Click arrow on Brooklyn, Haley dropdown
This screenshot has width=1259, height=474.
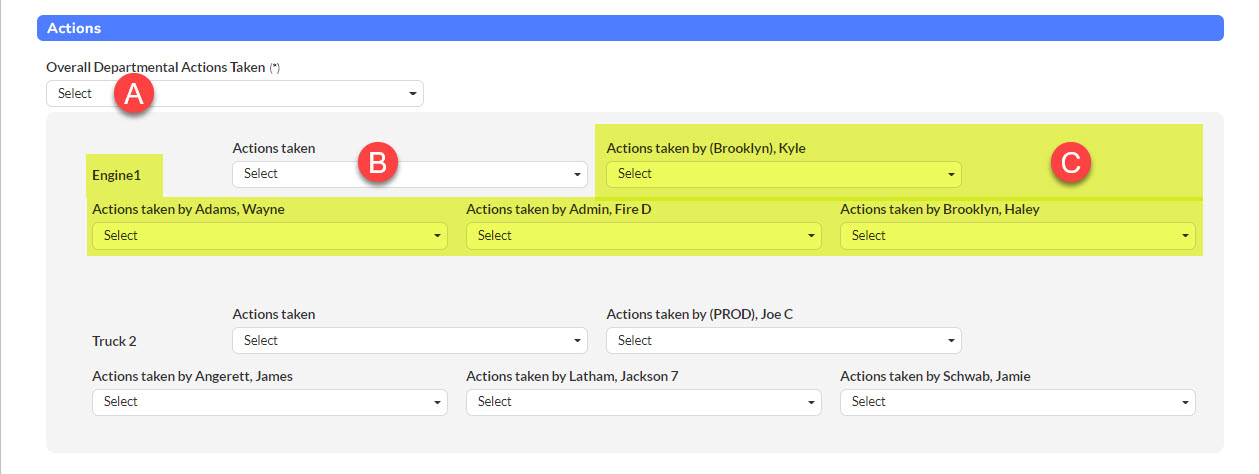click(1186, 237)
